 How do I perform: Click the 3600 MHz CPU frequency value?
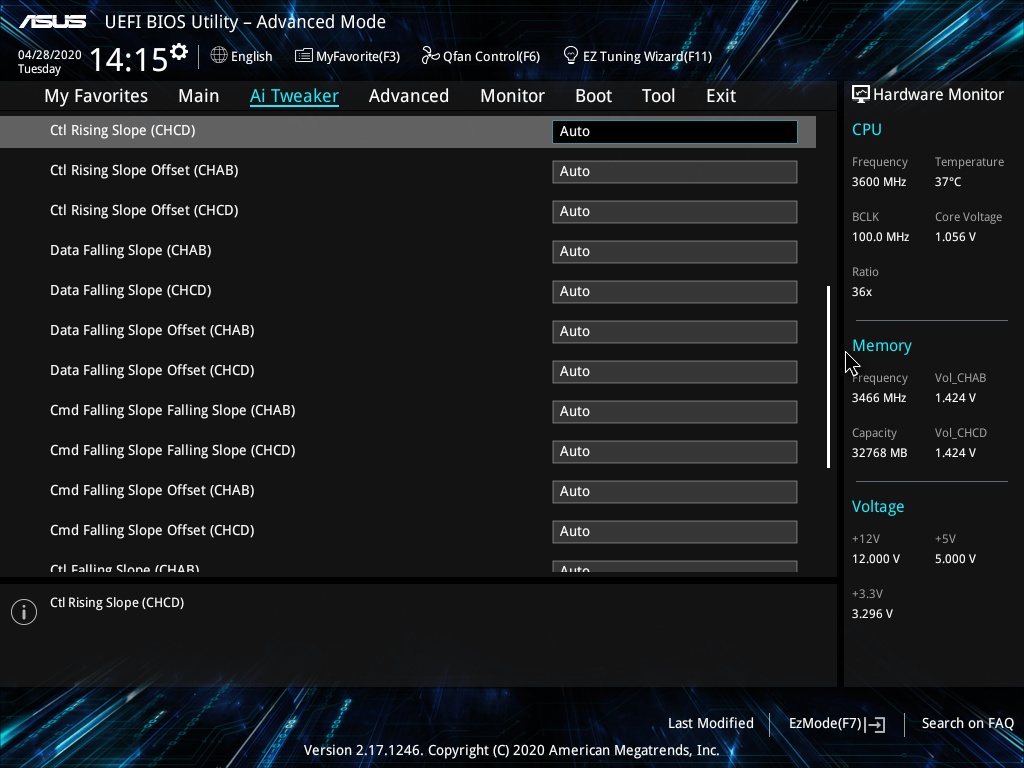[879, 182]
